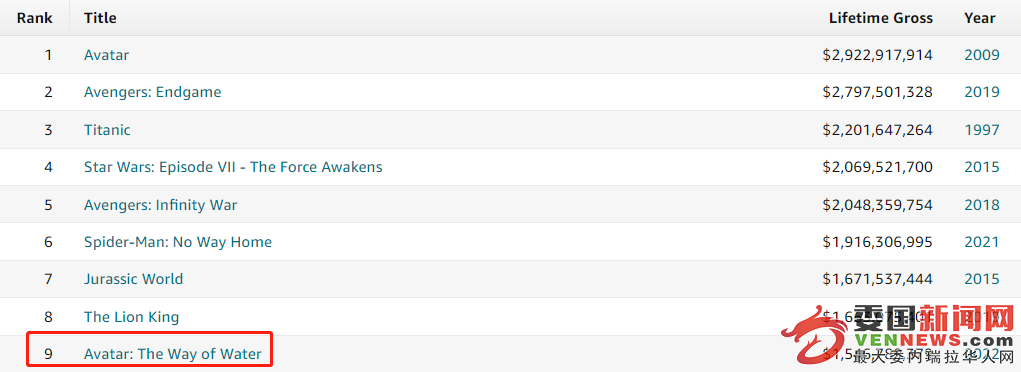Open the Avengers: Infinity War link
Viewport: 1021px width, 372px height.
coord(160,205)
